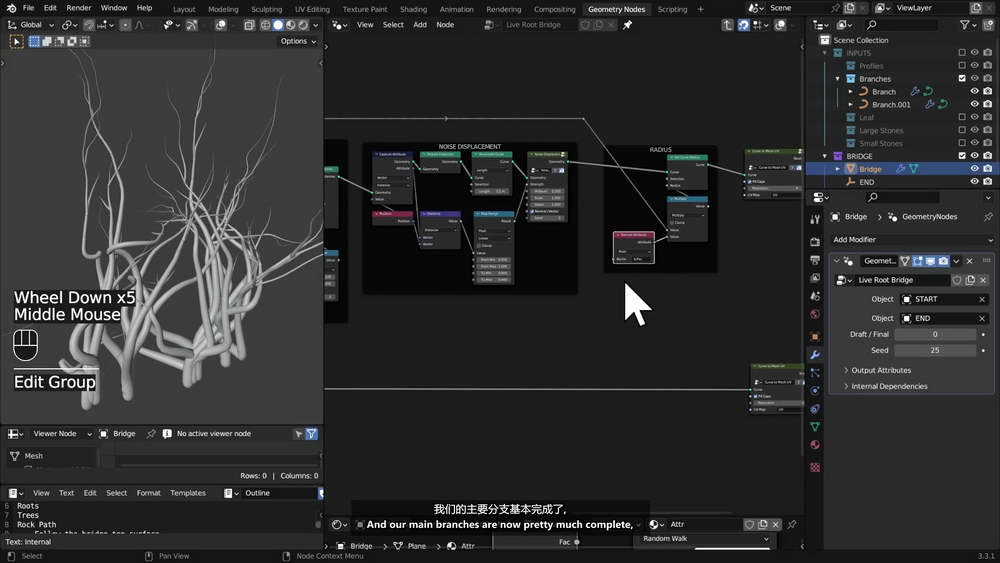Open text editor Templates menu

coord(188,493)
